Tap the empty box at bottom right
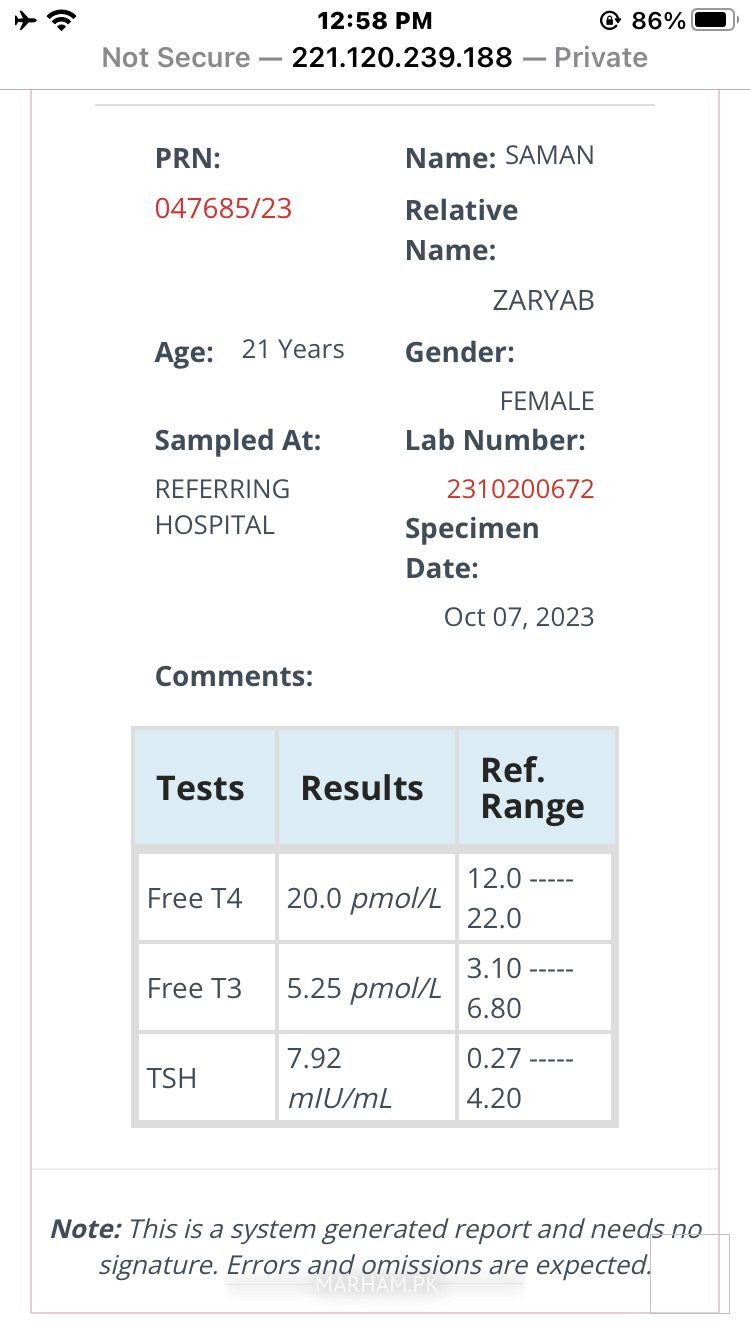Image resolution: width=750 pixels, height=1334 pixels. 690,1273
